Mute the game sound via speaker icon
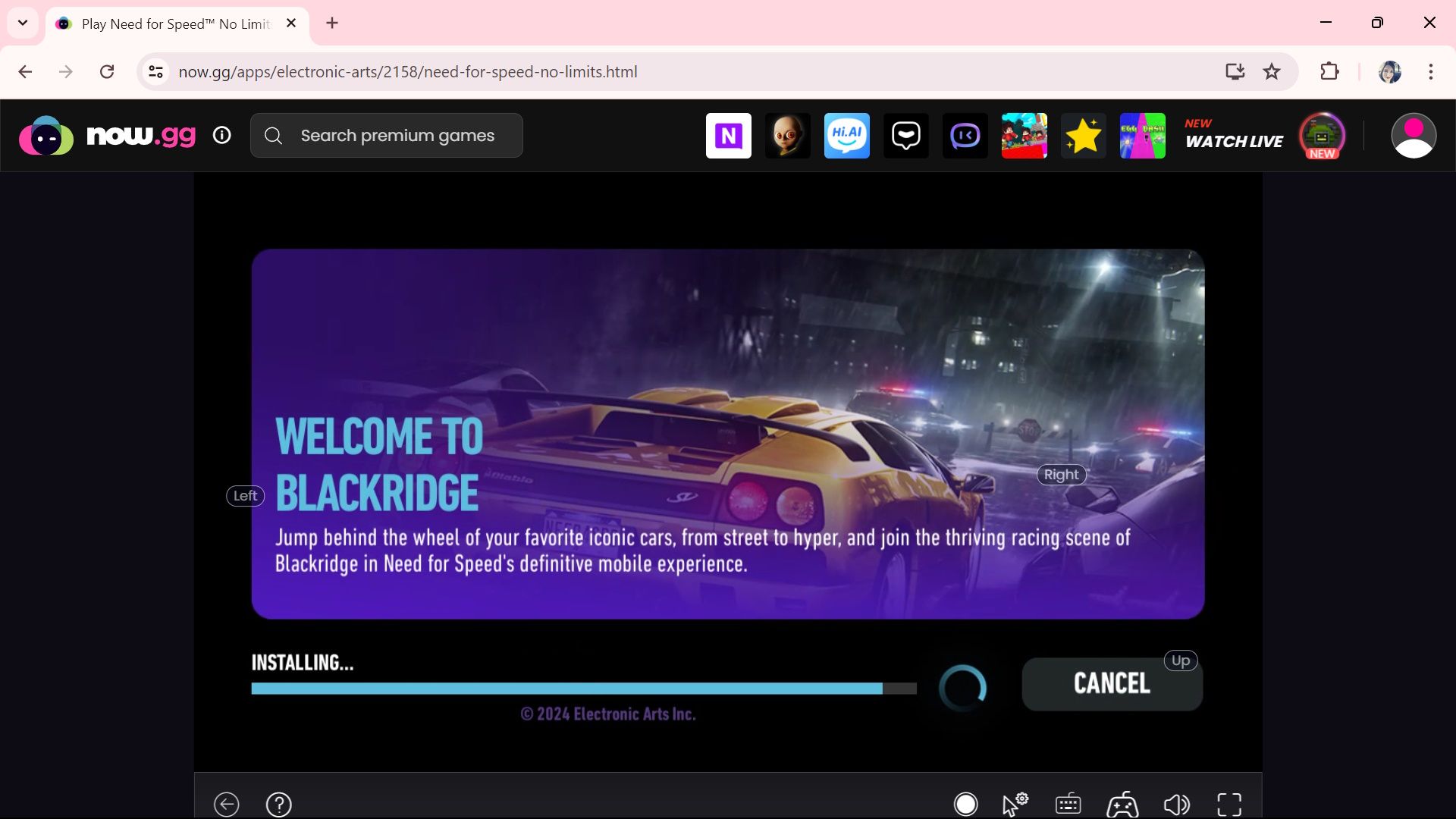The width and height of the screenshot is (1456, 819). click(1176, 804)
